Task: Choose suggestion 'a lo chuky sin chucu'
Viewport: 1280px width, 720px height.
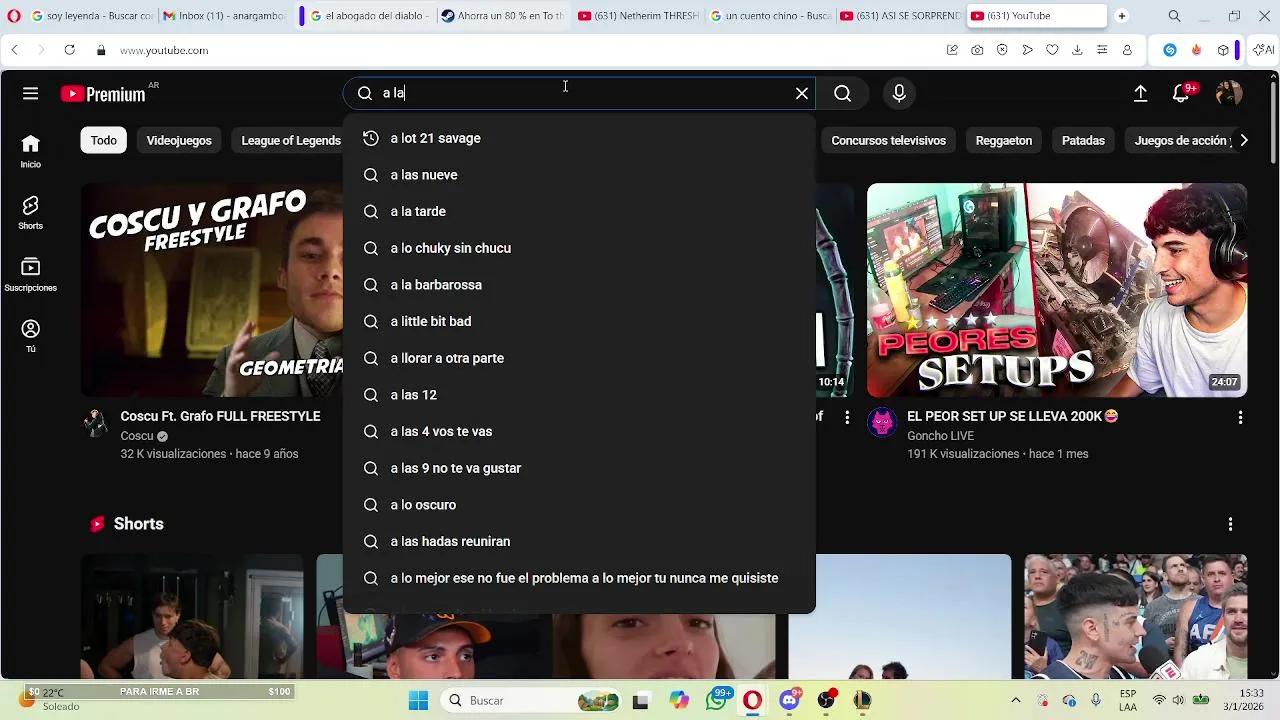Action: [579, 248]
